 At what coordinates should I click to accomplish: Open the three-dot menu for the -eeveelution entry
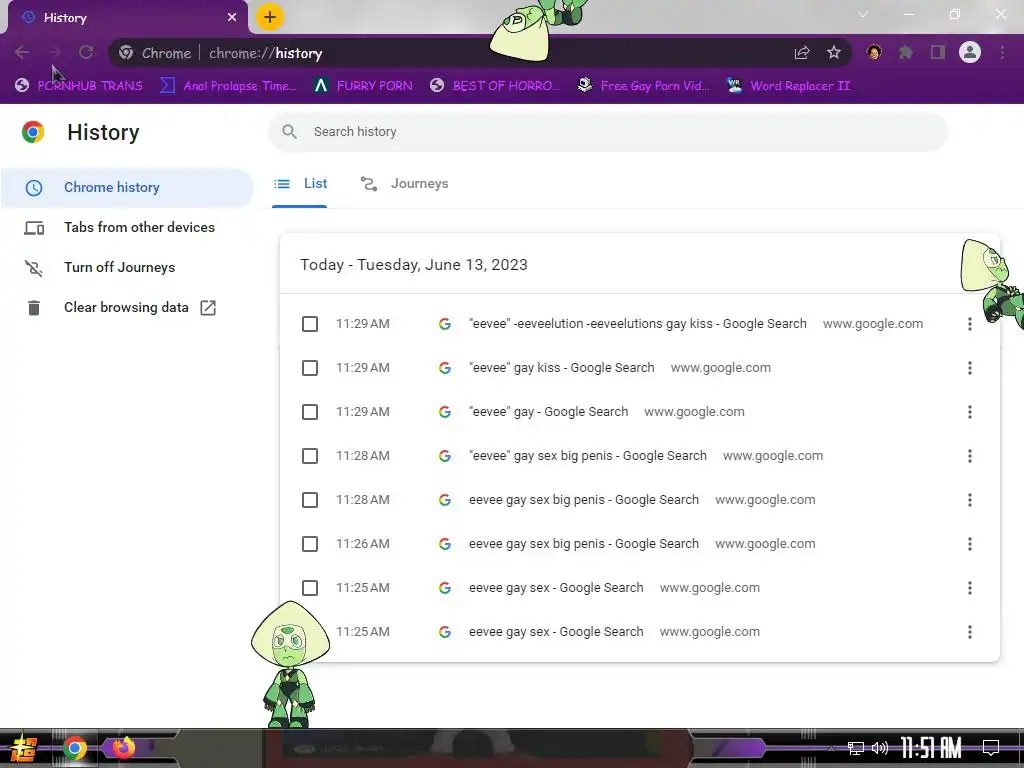point(970,324)
